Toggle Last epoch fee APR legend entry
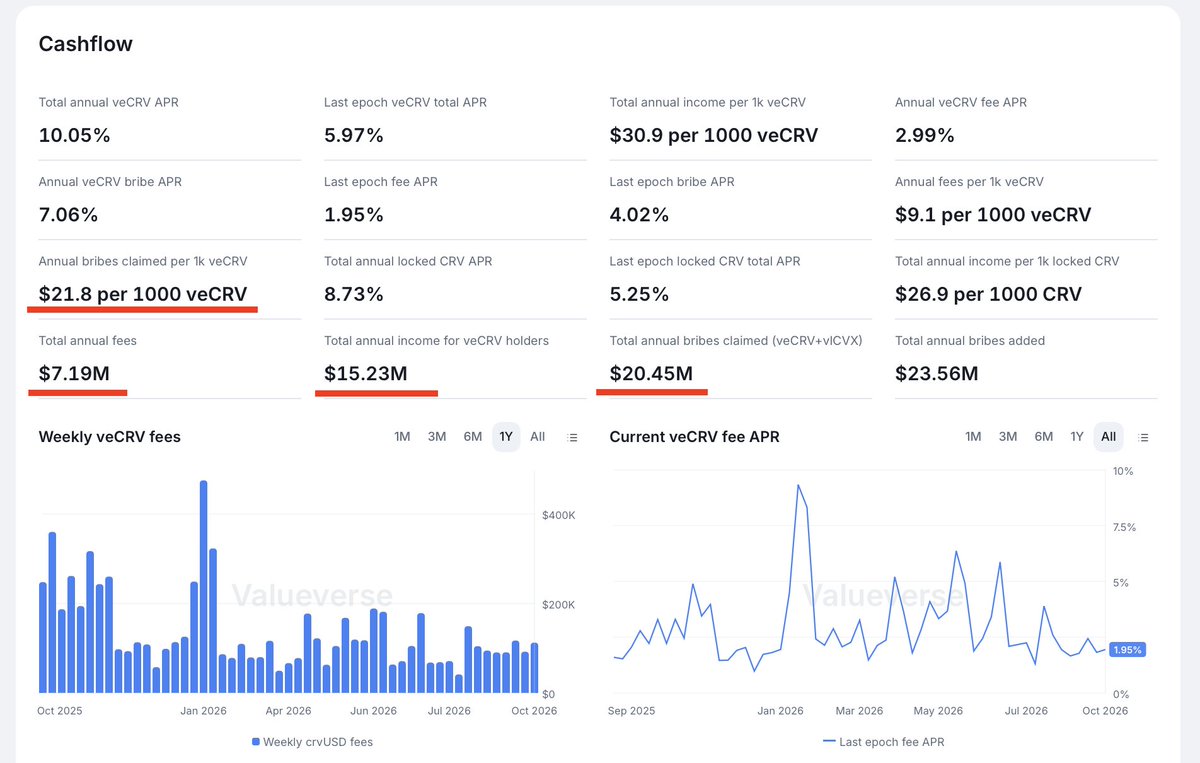 tap(883, 742)
